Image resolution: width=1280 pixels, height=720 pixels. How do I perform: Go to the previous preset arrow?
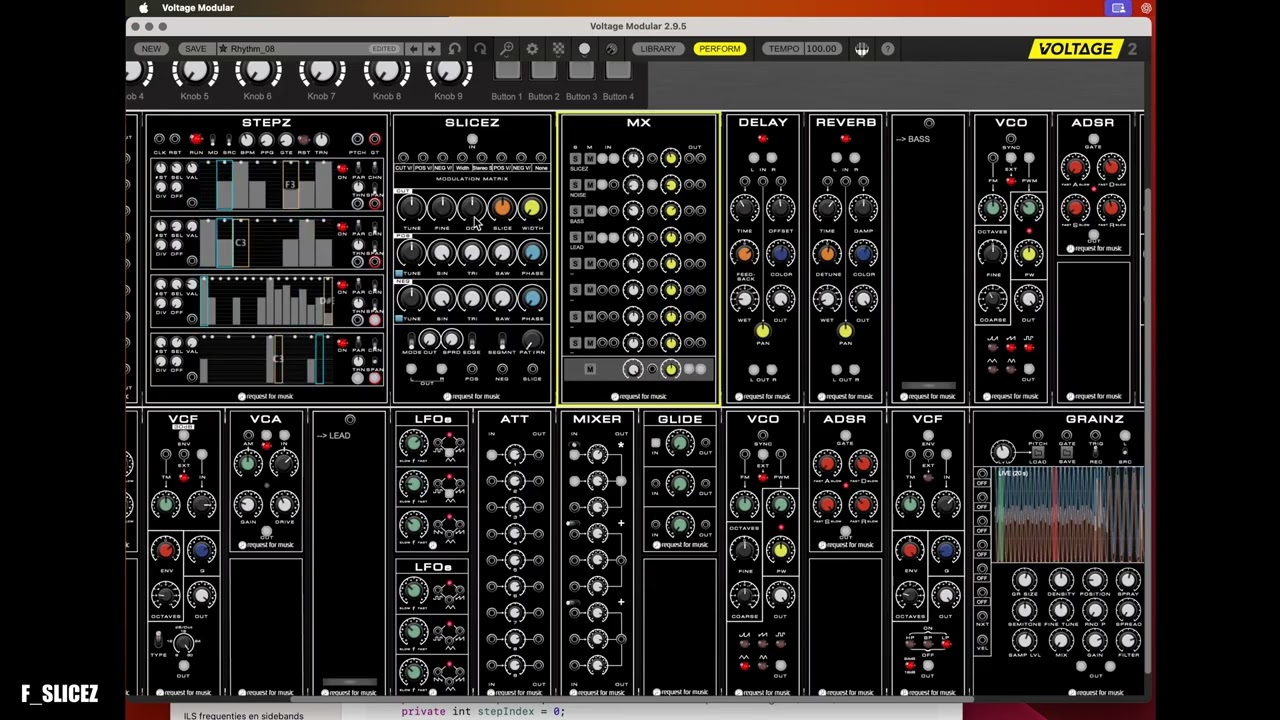413,48
